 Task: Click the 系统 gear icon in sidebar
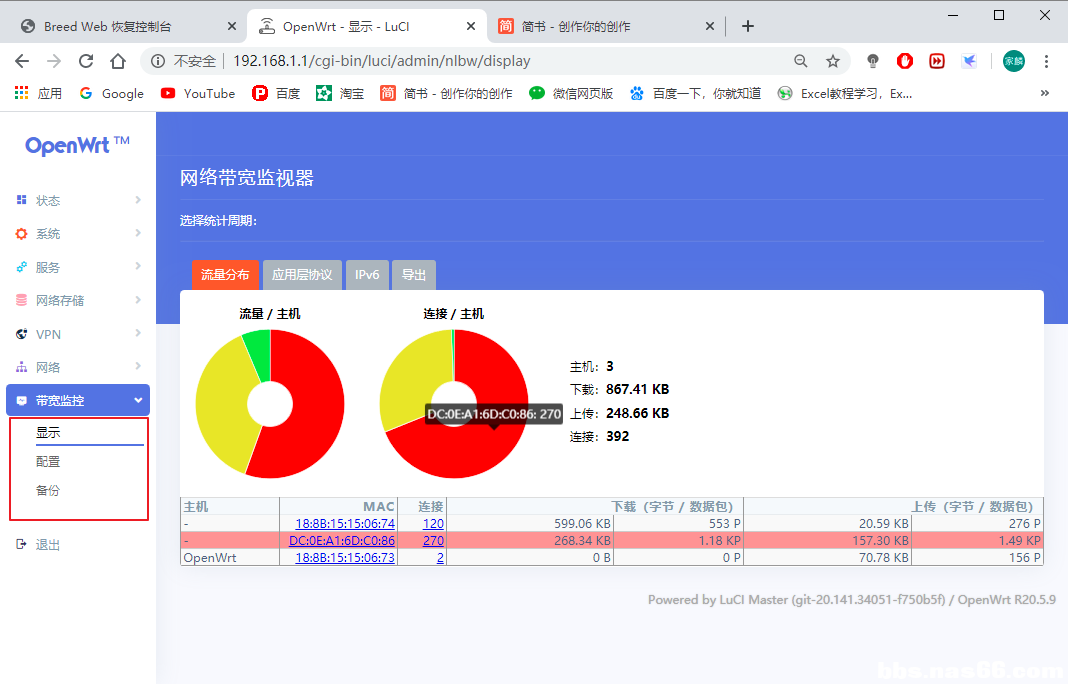(x=21, y=234)
